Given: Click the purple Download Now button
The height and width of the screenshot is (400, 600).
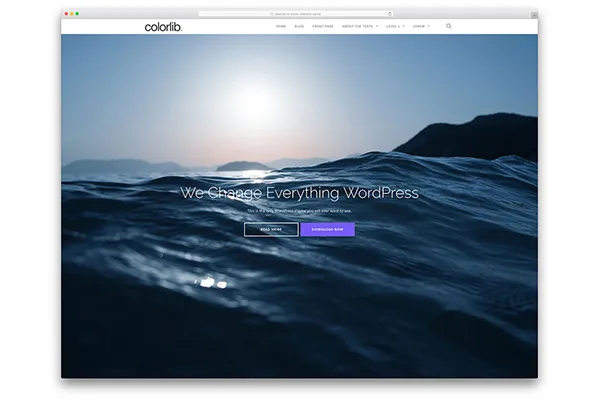Looking at the screenshot, I should 327,229.
